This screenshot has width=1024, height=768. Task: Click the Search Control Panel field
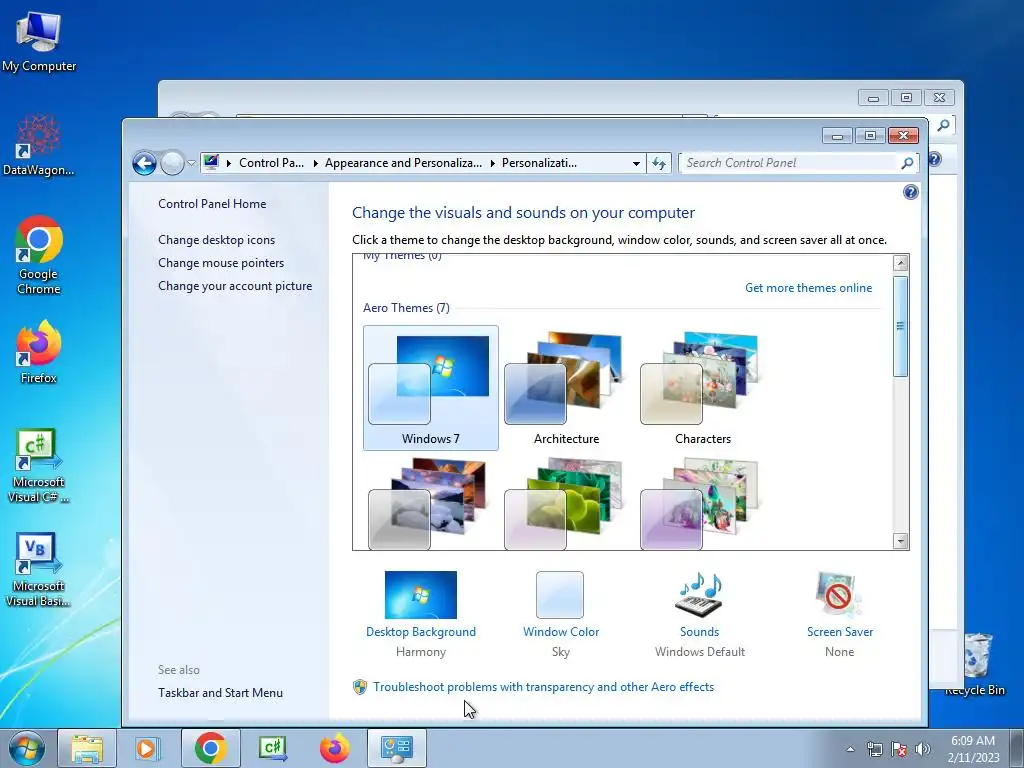791,163
